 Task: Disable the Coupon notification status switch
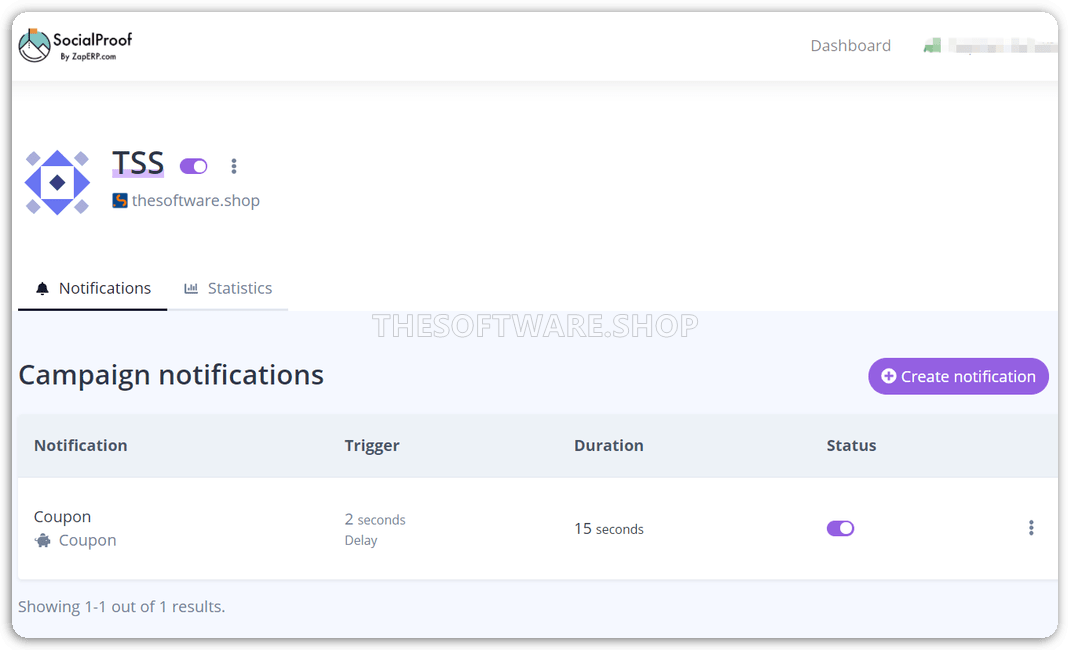(x=840, y=528)
